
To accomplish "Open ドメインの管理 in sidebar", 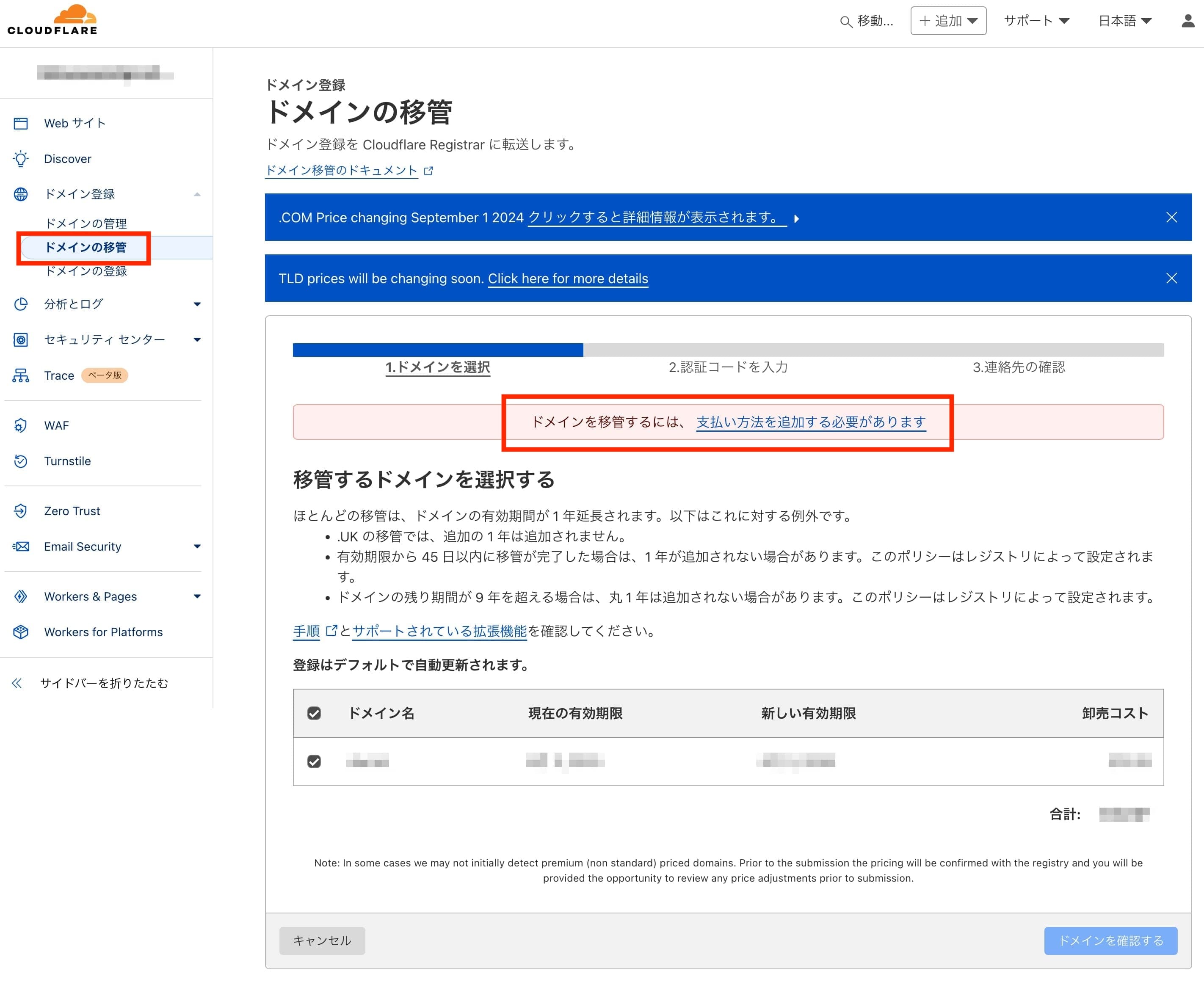I will coord(86,223).
